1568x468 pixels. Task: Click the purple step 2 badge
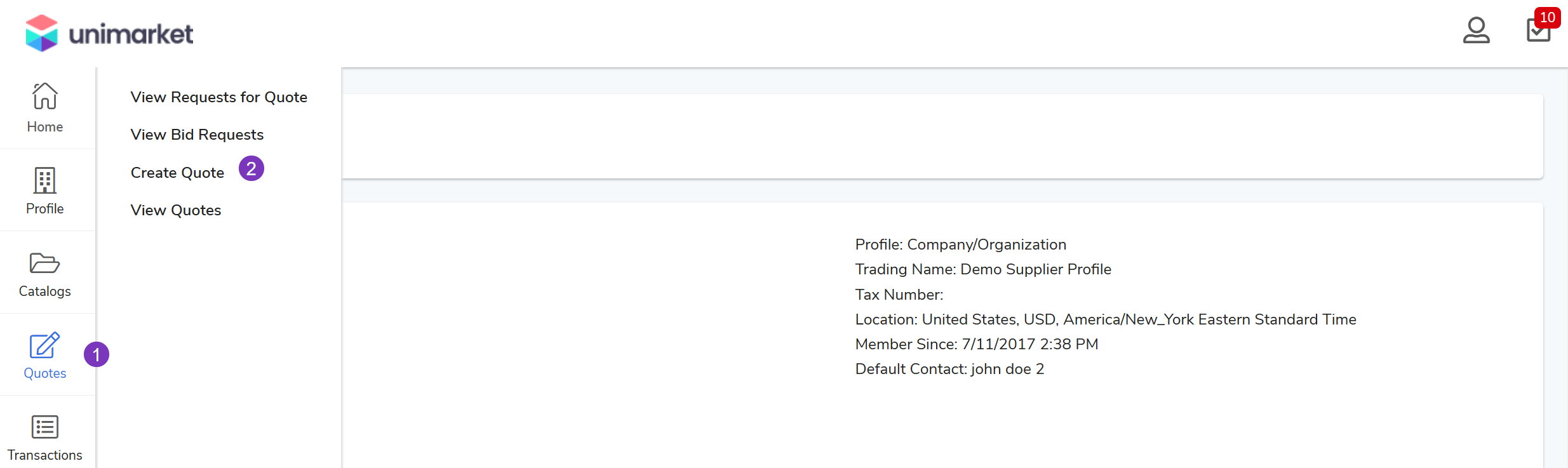tap(251, 168)
